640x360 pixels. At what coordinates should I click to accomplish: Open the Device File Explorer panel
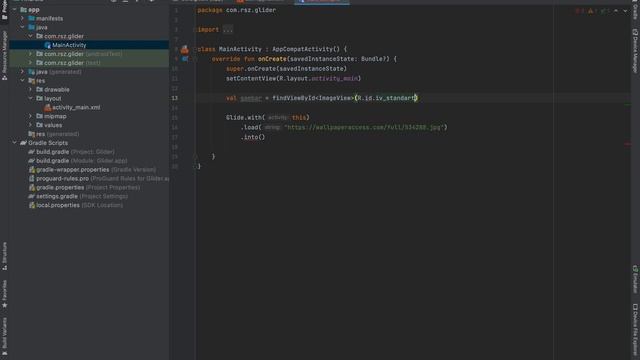[x=635, y=331]
